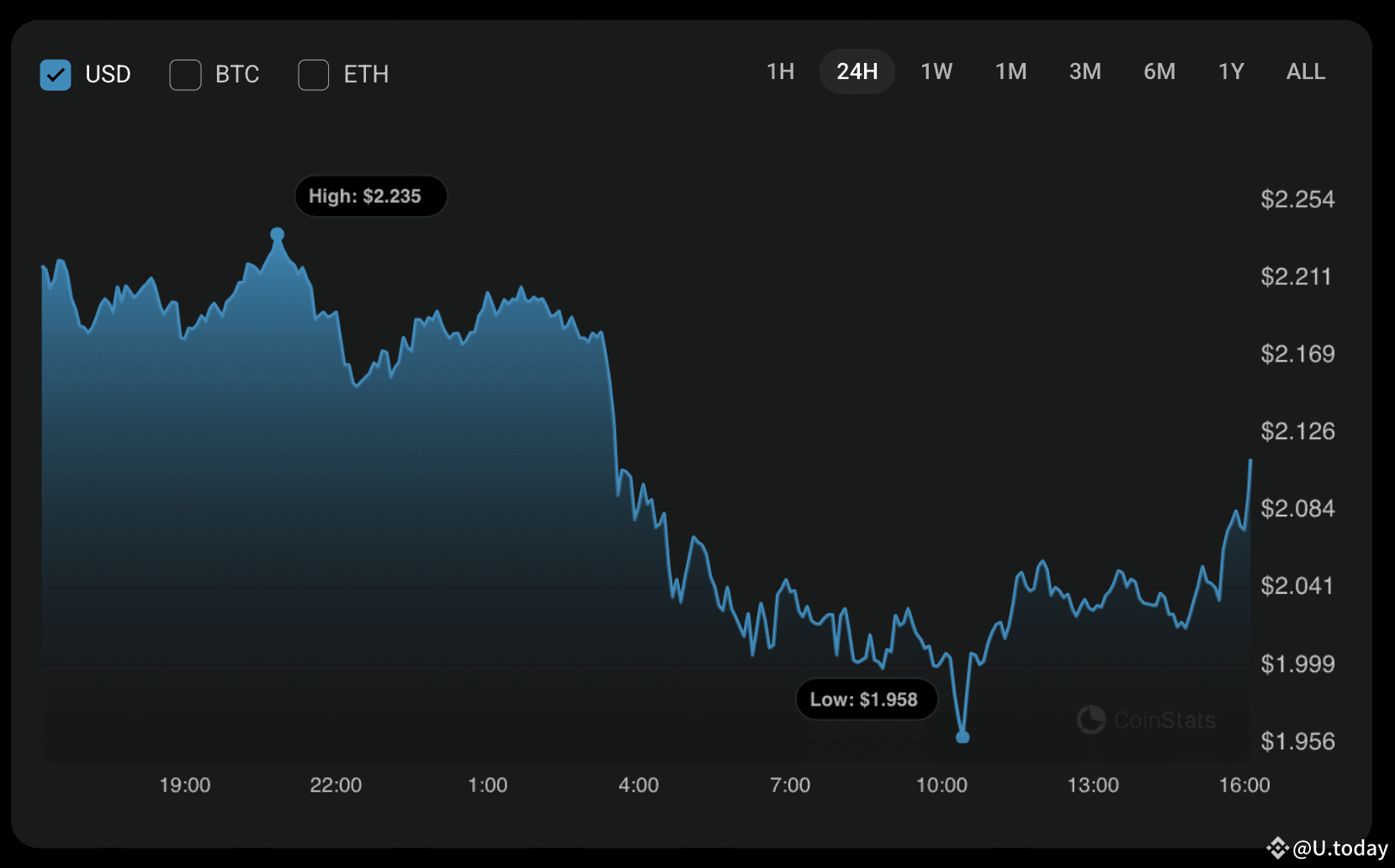Screen dimensions: 1395x868
Task: Click the 16:00 time axis label
Action: [x=1244, y=786]
